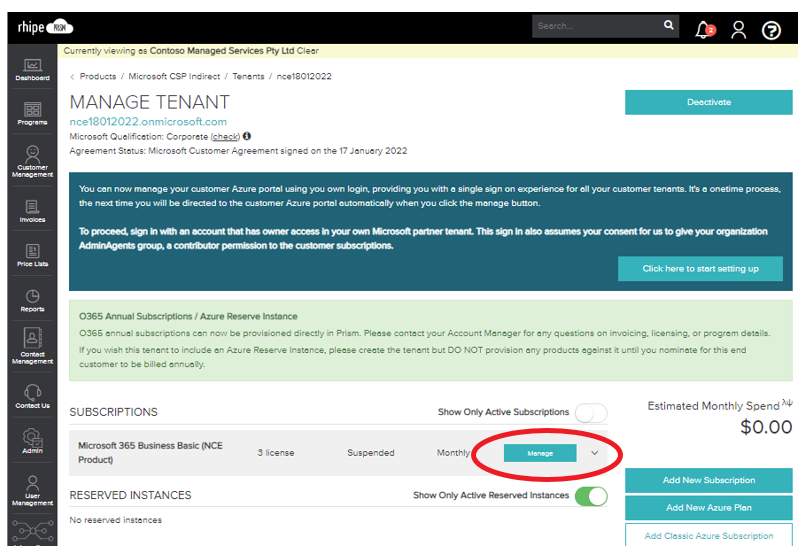Click Add New Azure Plan
The width and height of the screenshot is (808, 556).
click(709, 508)
